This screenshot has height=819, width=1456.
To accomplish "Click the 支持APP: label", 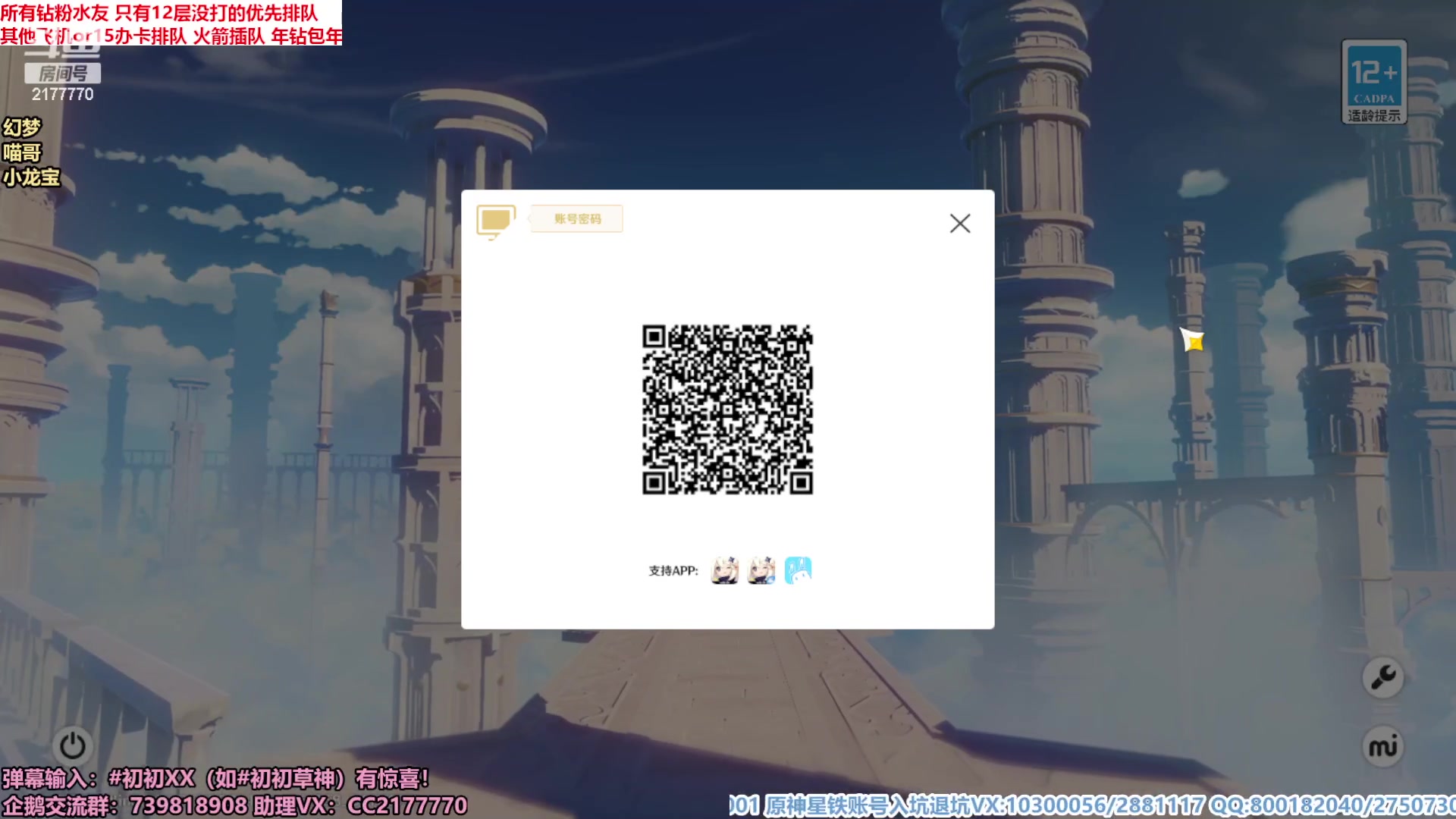I will click(x=673, y=570).
